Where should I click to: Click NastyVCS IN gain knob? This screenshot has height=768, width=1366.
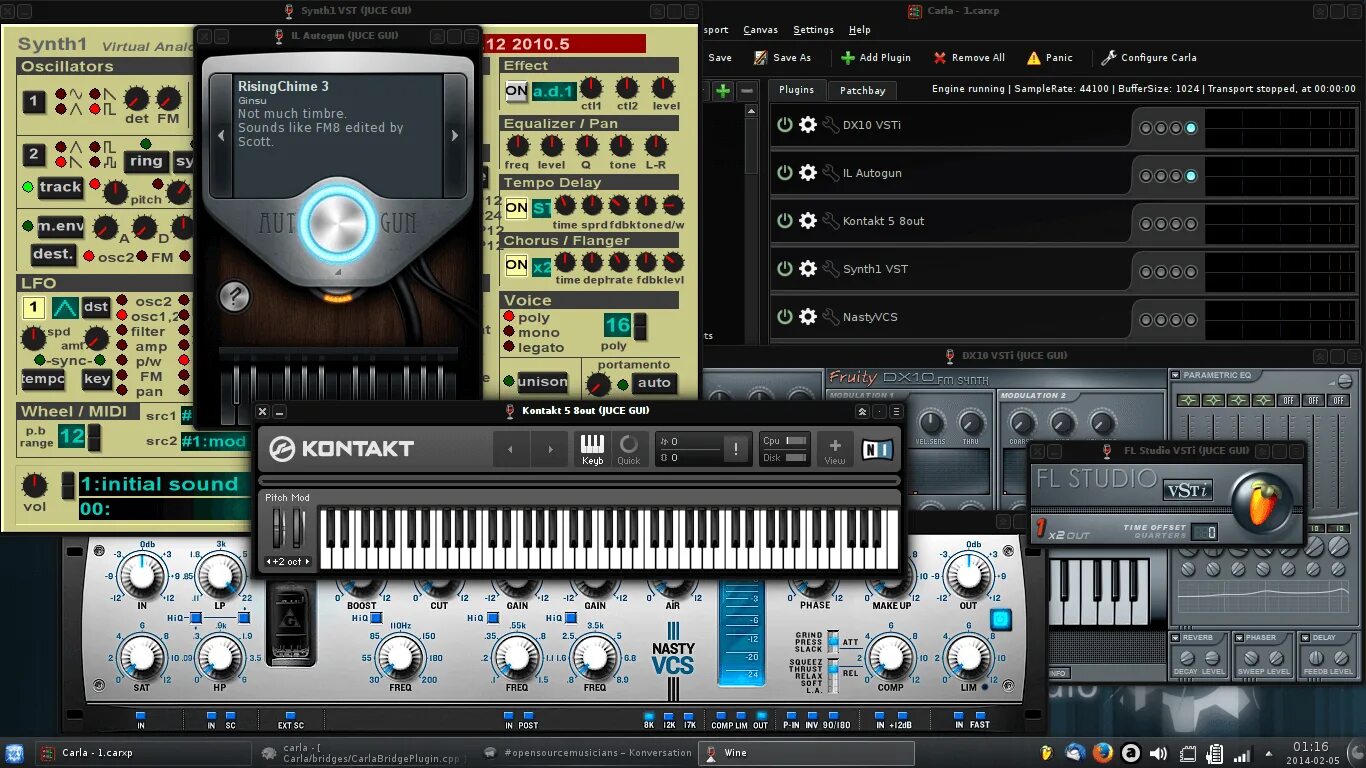point(141,577)
